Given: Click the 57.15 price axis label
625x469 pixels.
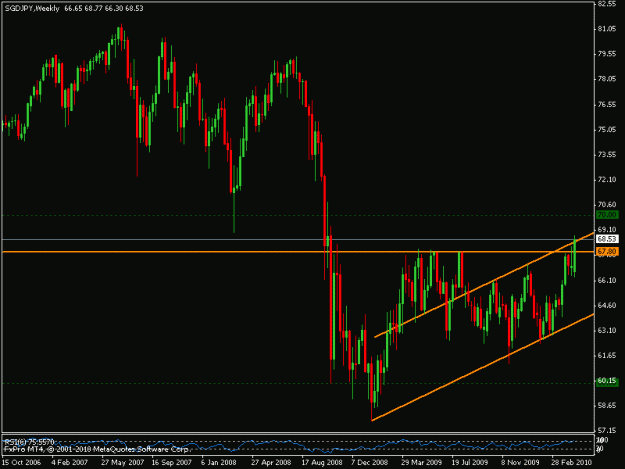Looking at the screenshot, I should tap(607, 431).
